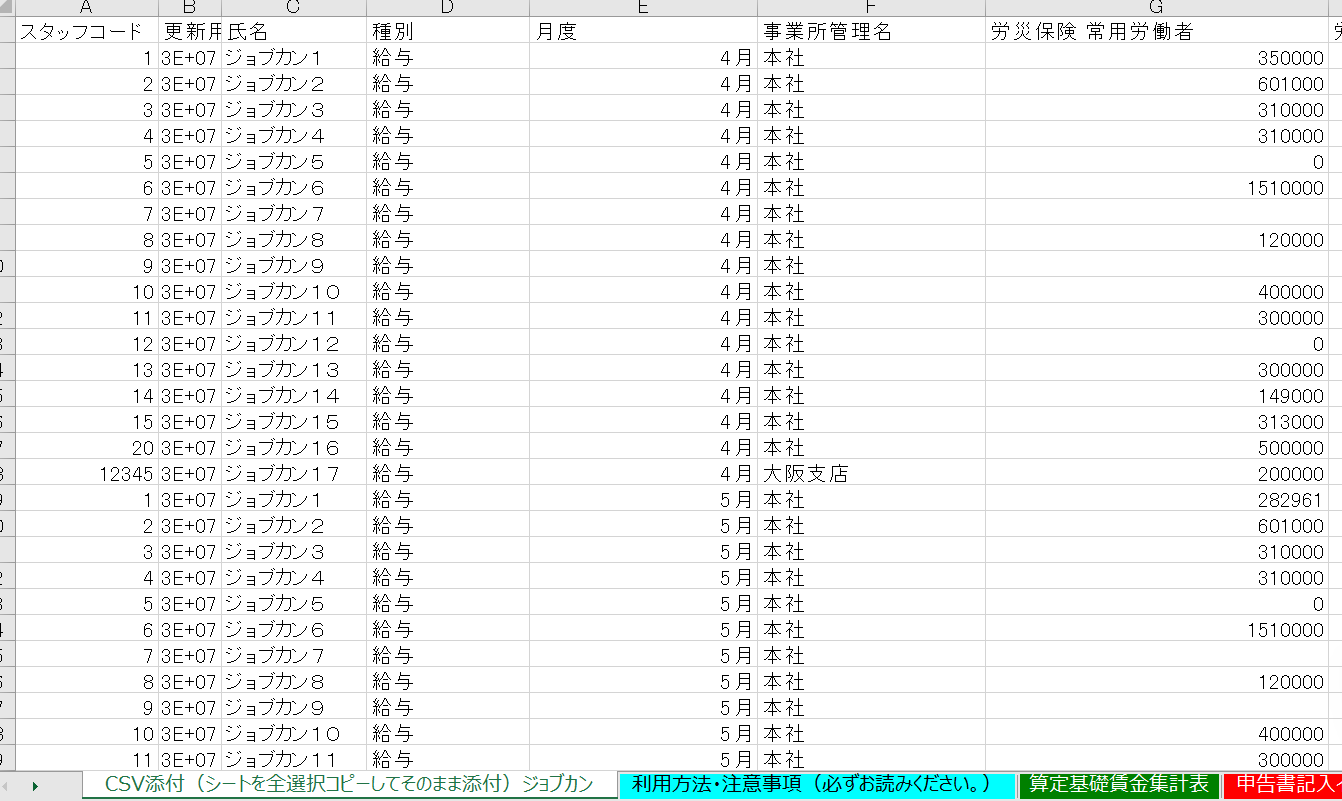Select column D header
This screenshot has height=801, width=1342.
pos(448,8)
